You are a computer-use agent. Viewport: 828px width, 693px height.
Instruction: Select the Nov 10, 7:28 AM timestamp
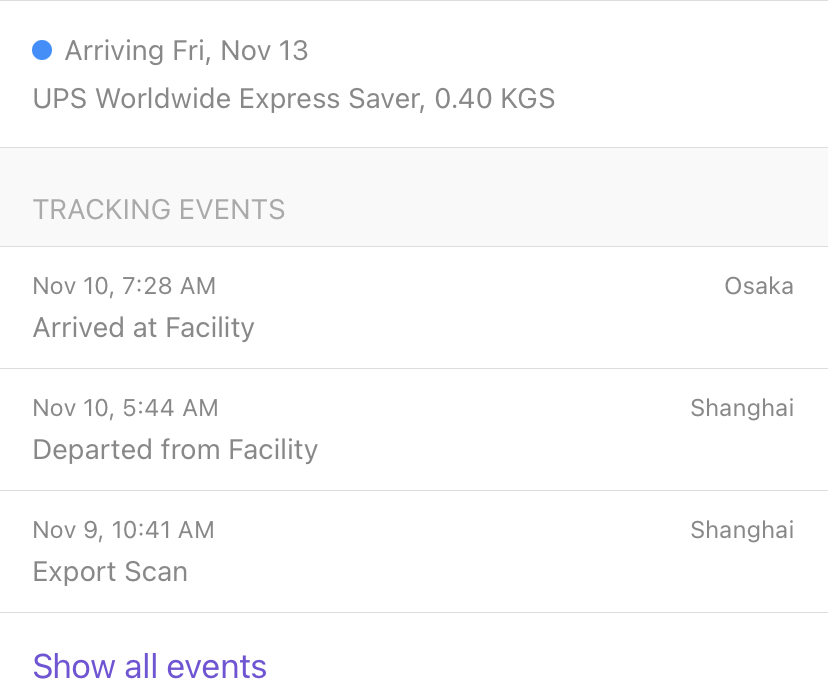pyautogui.click(x=124, y=286)
